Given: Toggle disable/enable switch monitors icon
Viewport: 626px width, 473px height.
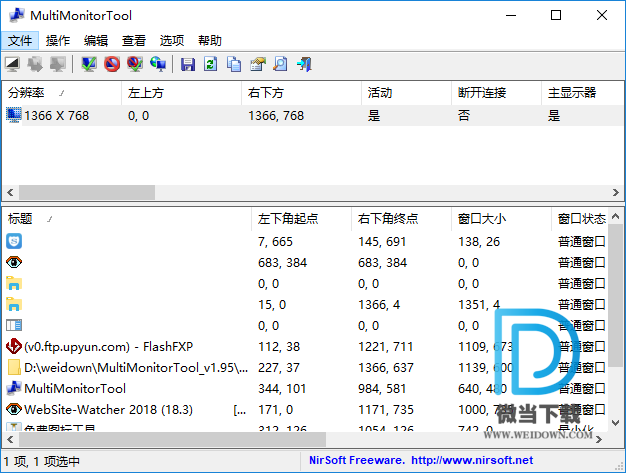Looking at the screenshot, I should (x=135, y=64).
